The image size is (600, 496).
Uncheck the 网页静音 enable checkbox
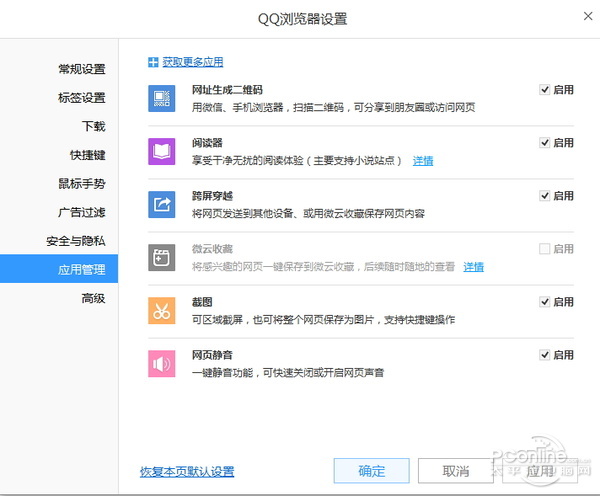[x=545, y=355]
